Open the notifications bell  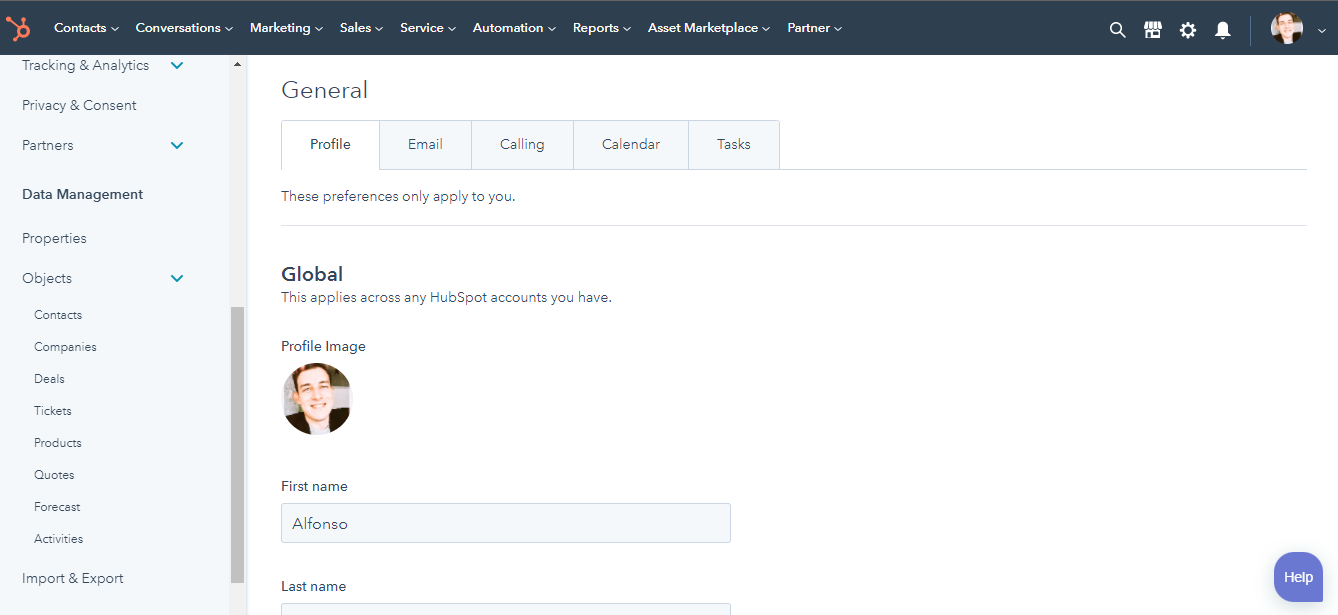pyautogui.click(x=1222, y=29)
